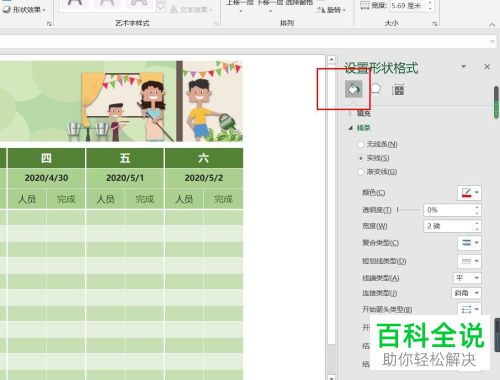Close the Format Shape pane
This screenshot has height=380, width=500.
pos(487,67)
